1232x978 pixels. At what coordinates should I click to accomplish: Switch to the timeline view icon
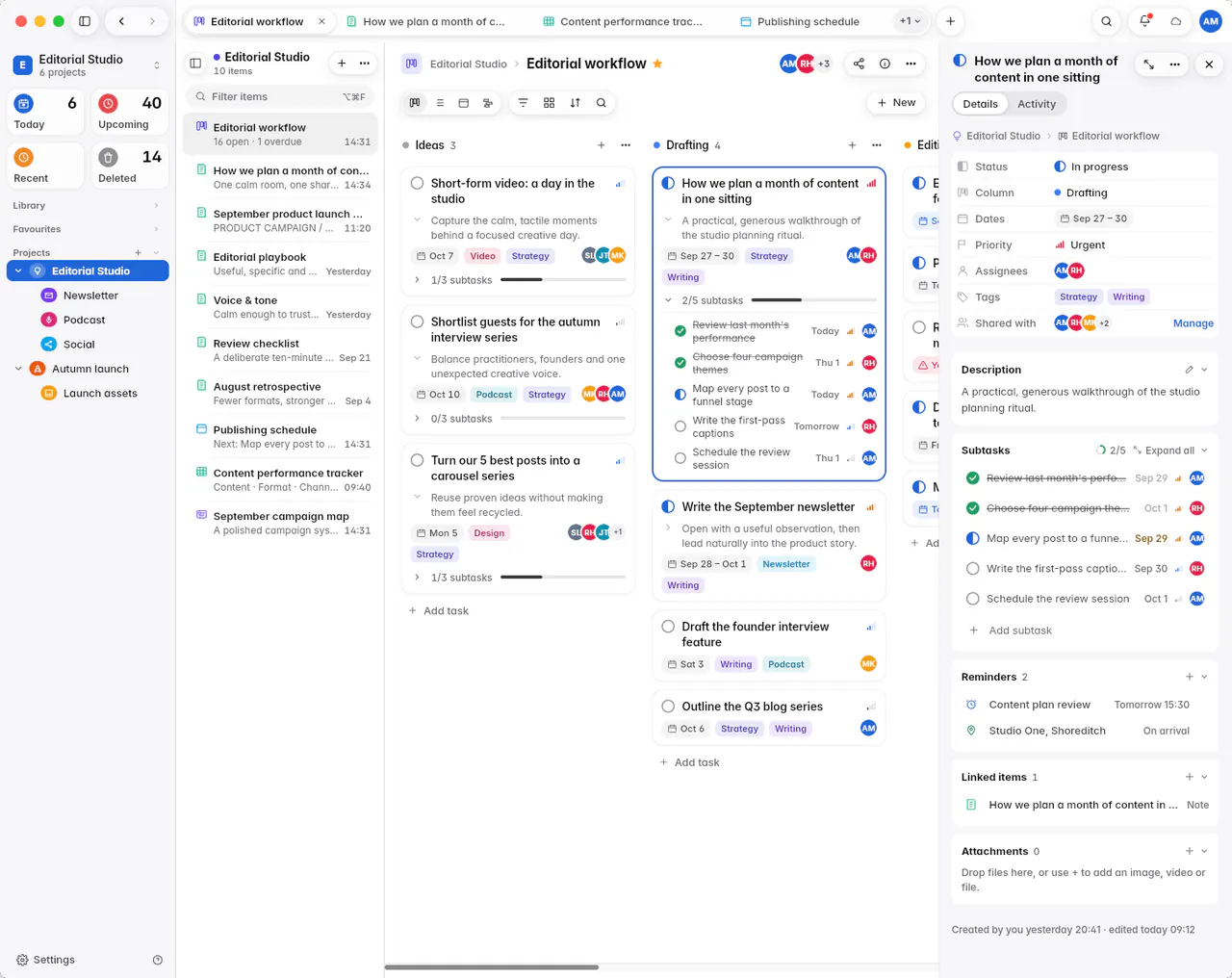(488, 103)
